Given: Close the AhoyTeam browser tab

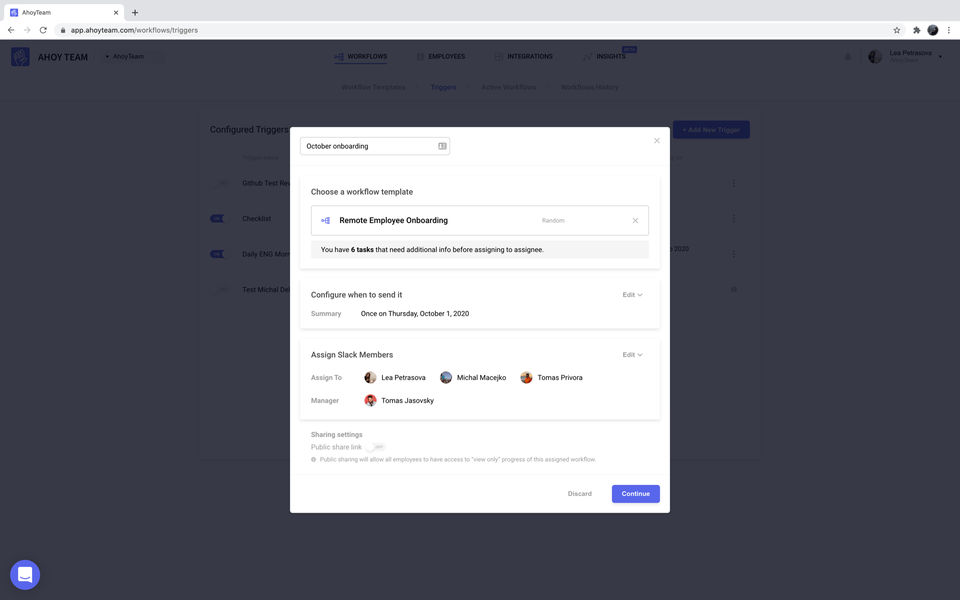Looking at the screenshot, I should (116, 12).
